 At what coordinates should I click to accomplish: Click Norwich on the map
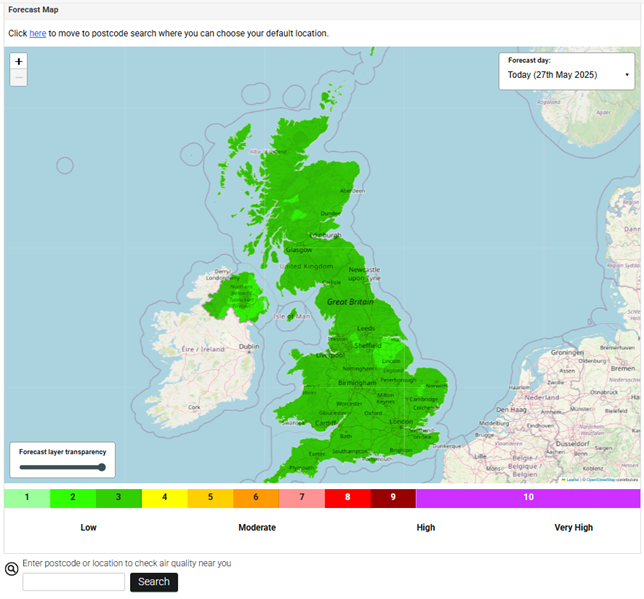[437, 386]
